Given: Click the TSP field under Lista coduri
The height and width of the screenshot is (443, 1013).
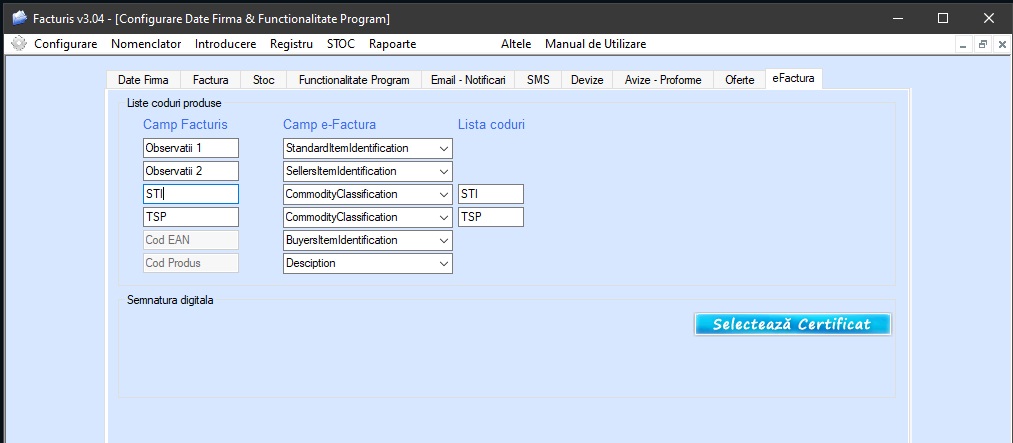Looking at the screenshot, I should tap(491, 217).
